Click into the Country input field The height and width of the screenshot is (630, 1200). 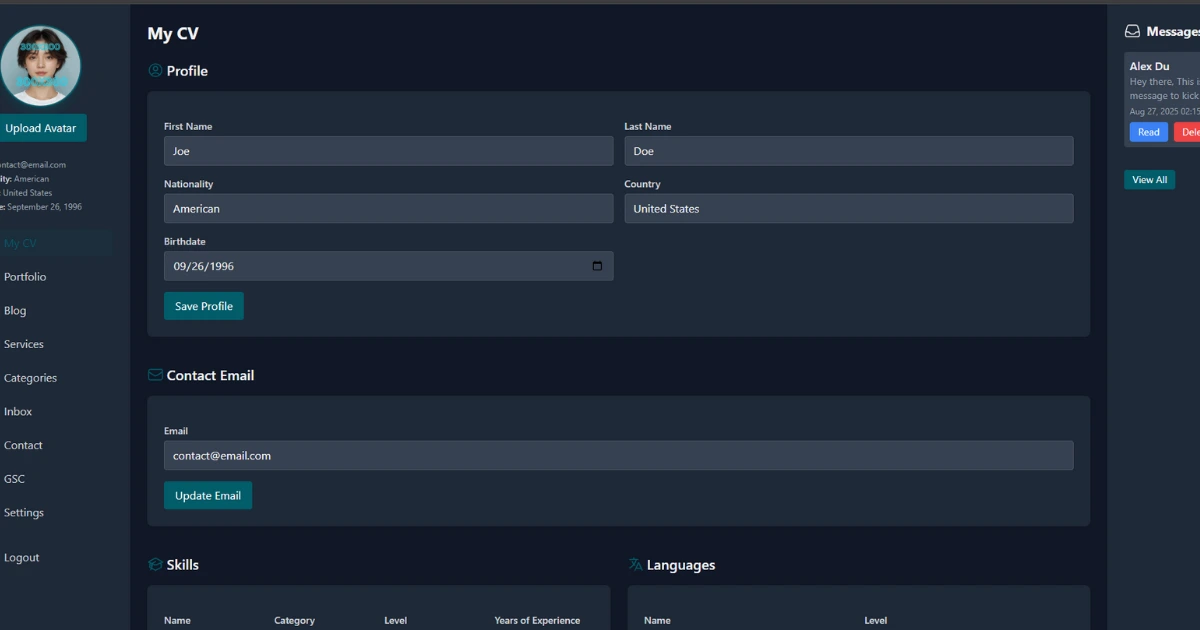coord(848,209)
